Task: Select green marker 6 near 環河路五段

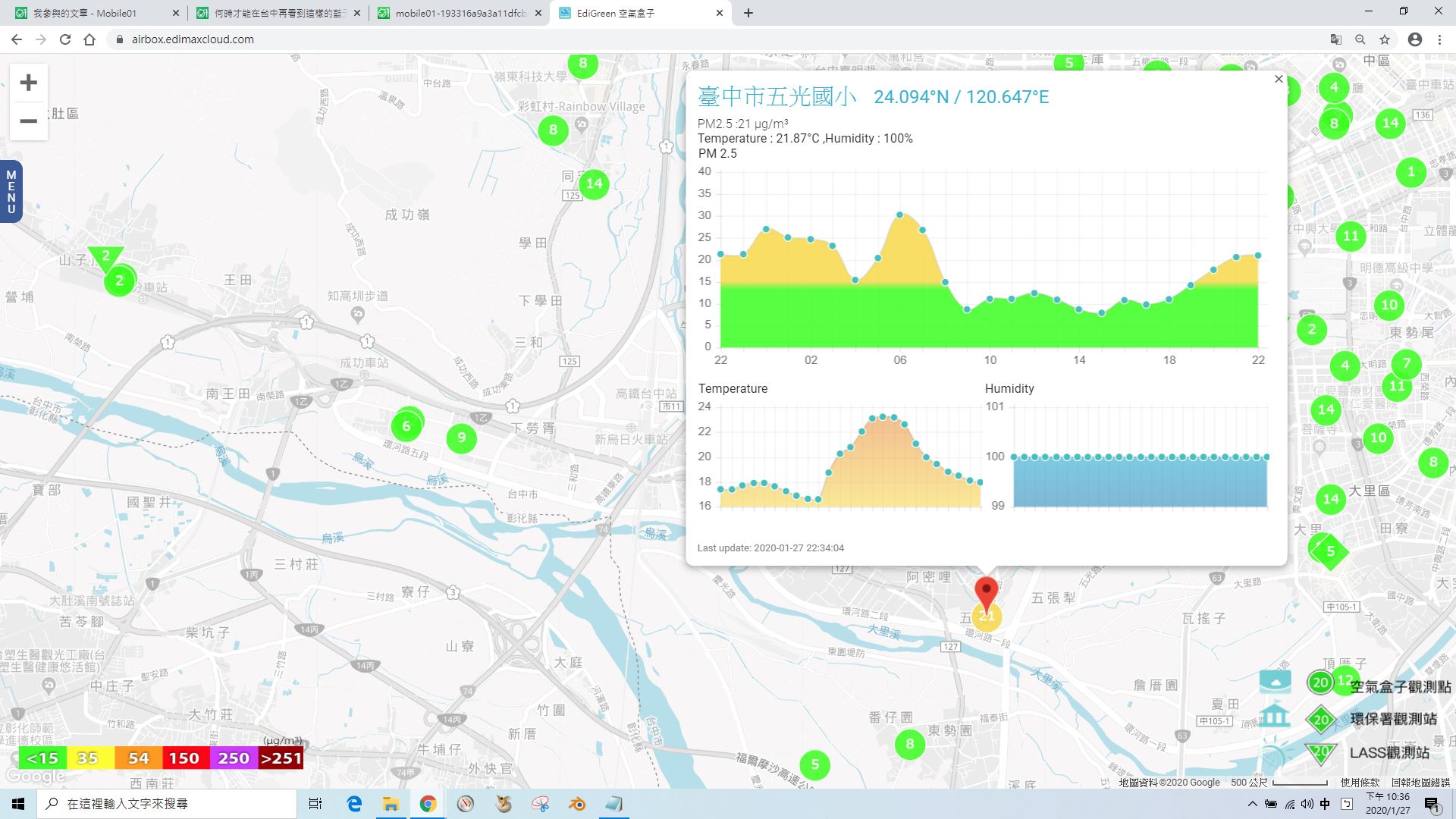Action: point(406,425)
